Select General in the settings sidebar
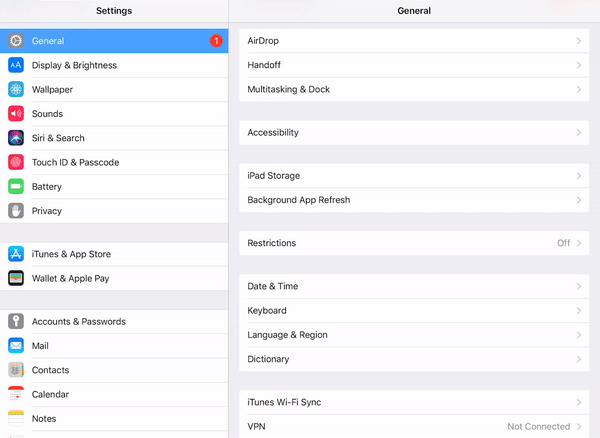Image resolution: width=600 pixels, height=438 pixels. click(x=114, y=41)
